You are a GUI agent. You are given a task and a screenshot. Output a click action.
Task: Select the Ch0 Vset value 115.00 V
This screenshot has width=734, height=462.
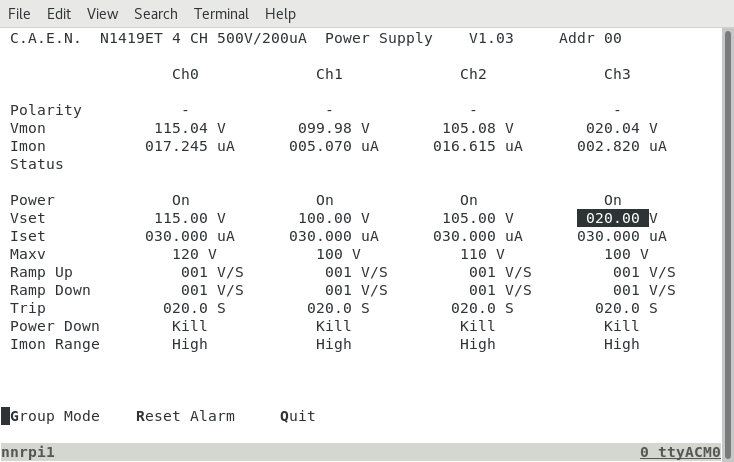(x=189, y=218)
